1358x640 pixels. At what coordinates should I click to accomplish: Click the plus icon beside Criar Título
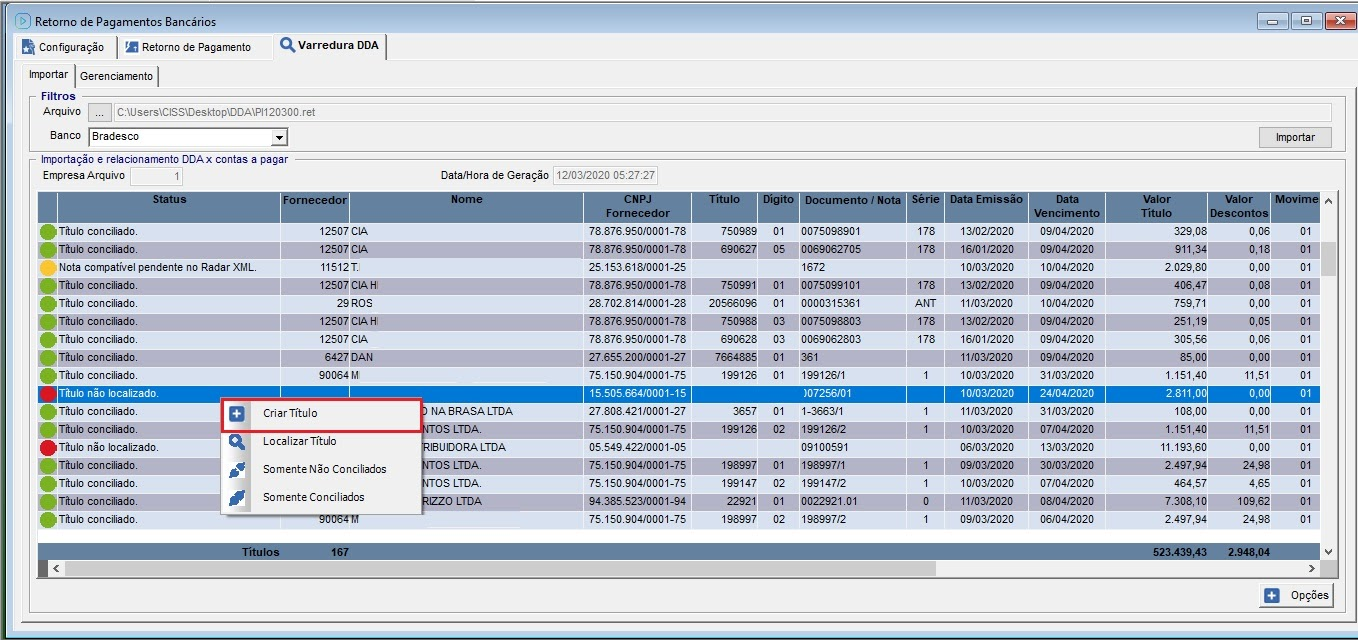click(x=237, y=414)
